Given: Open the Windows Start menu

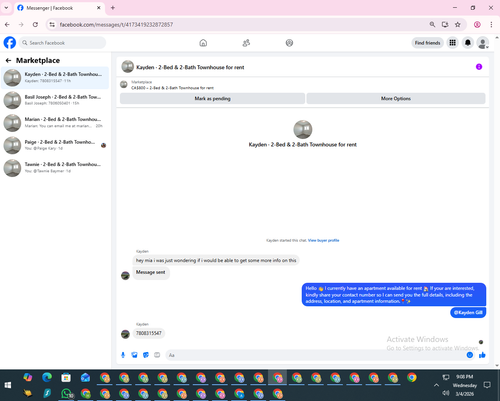Looking at the screenshot, I should [8, 385].
